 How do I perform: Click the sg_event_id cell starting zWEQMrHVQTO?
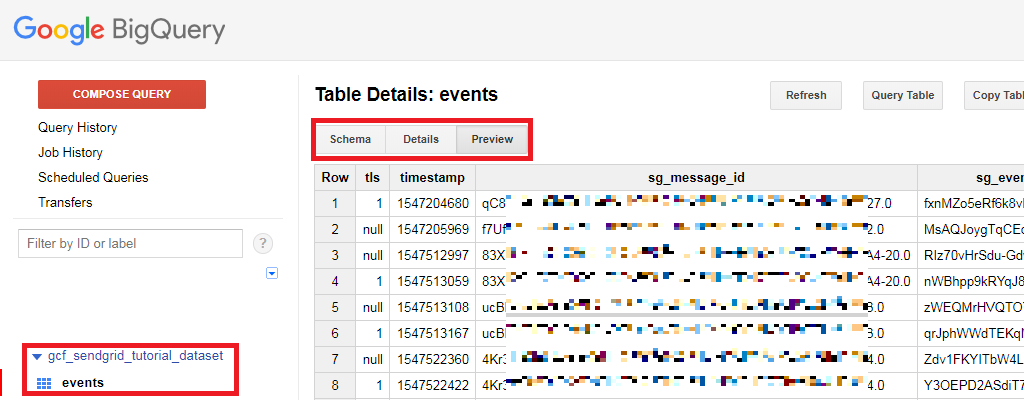(x=971, y=307)
